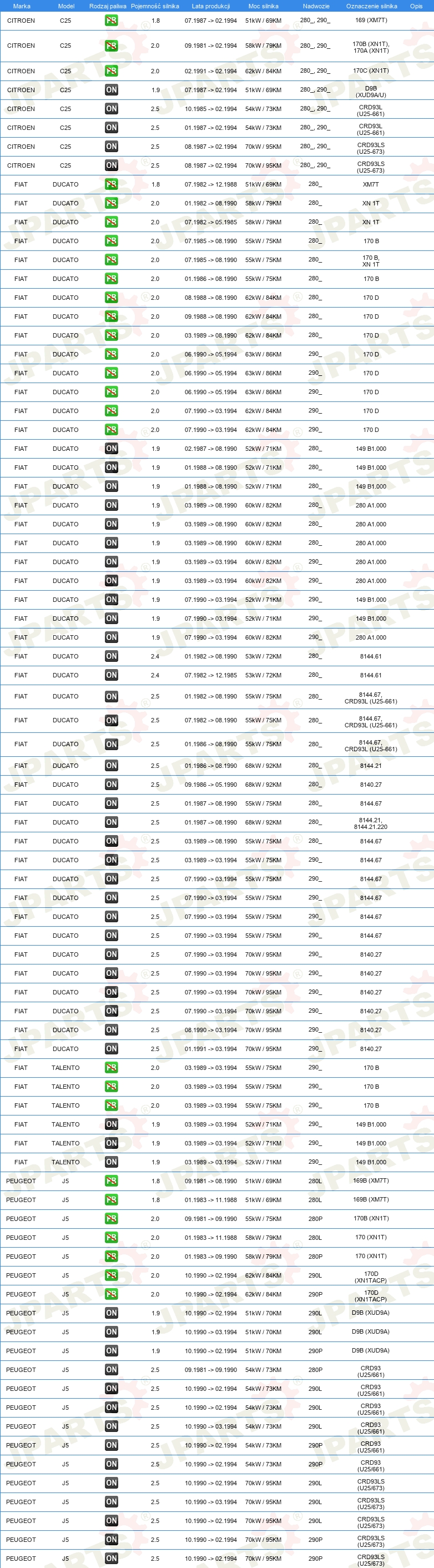Click '08.1988 -> 08.1990' production years cell
434x1568 pixels.
tap(210, 298)
